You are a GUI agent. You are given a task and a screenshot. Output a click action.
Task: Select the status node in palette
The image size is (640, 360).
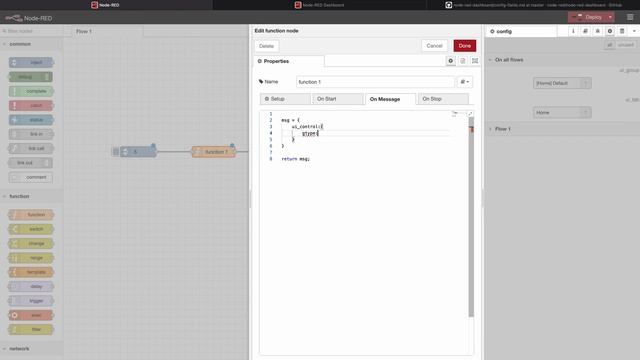point(31,120)
